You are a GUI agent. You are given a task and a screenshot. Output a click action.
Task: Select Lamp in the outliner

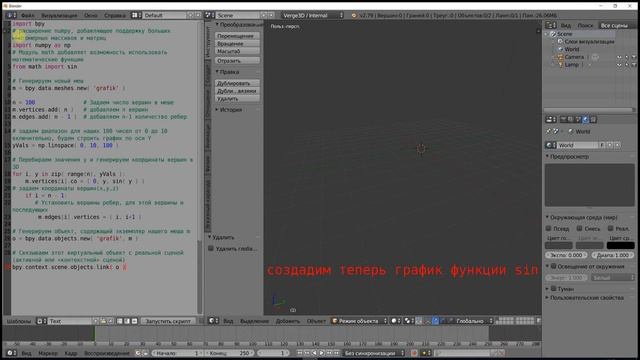coord(571,65)
